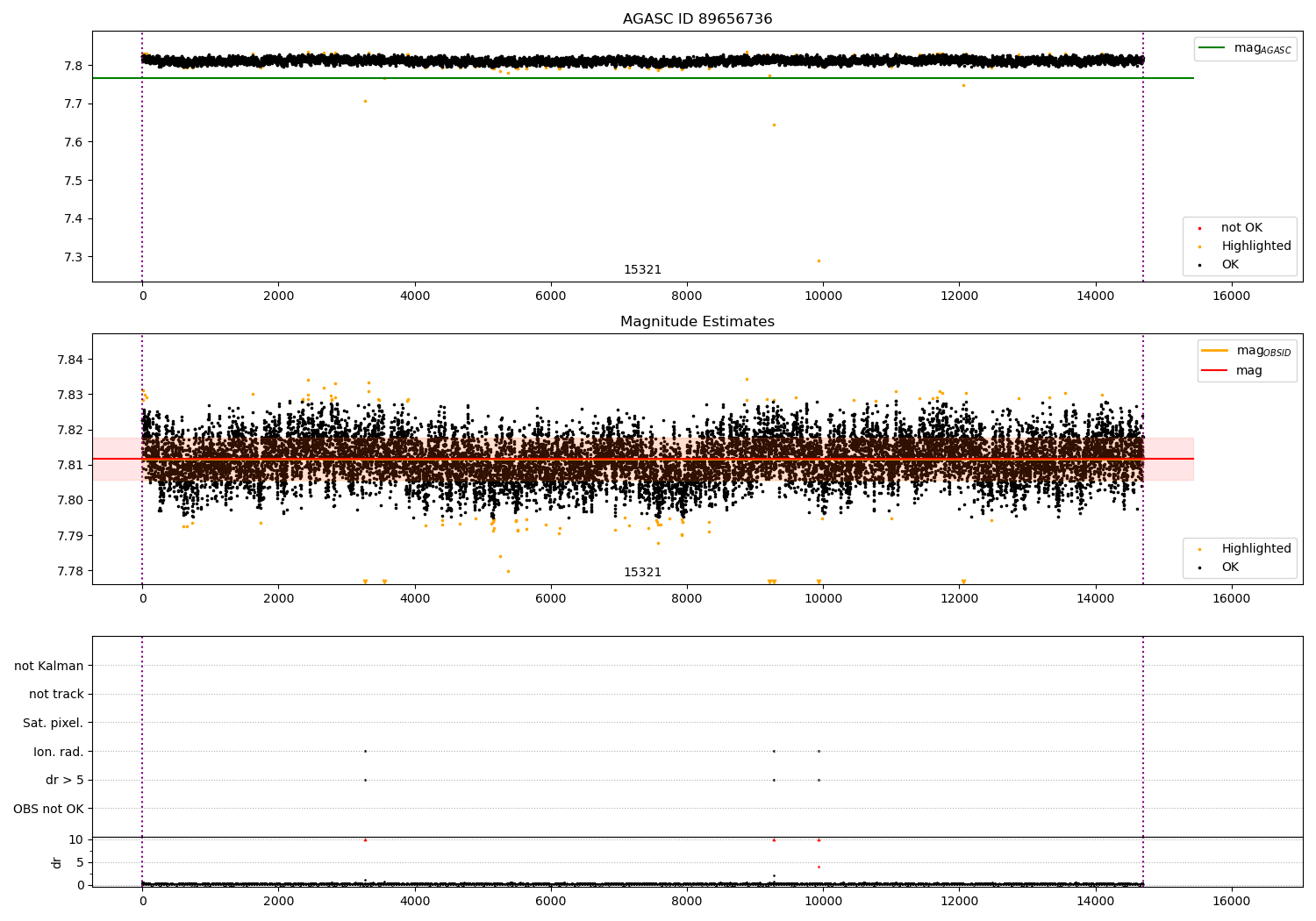Click the 'not OK' legend entry in top plot
This screenshot has height=921, width=1316.
[x=1241, y=228]
